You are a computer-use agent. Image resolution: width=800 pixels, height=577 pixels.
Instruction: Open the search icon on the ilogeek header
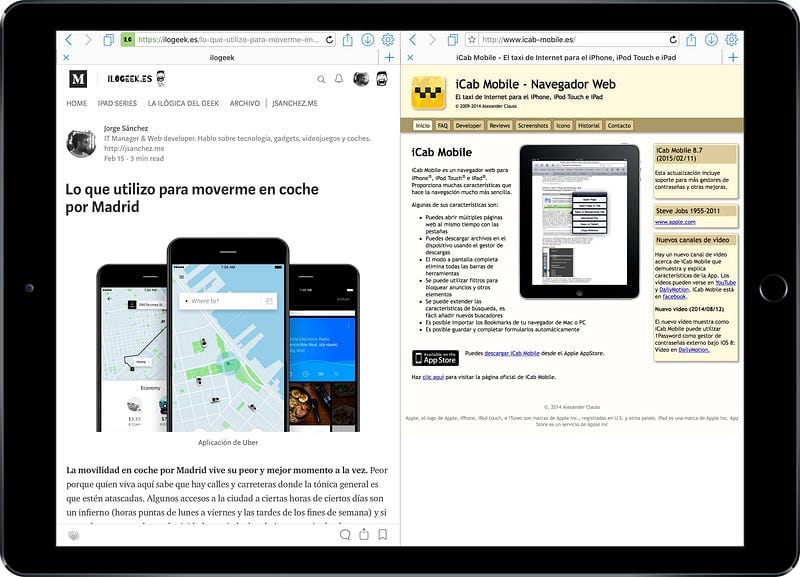click(321, 79)
